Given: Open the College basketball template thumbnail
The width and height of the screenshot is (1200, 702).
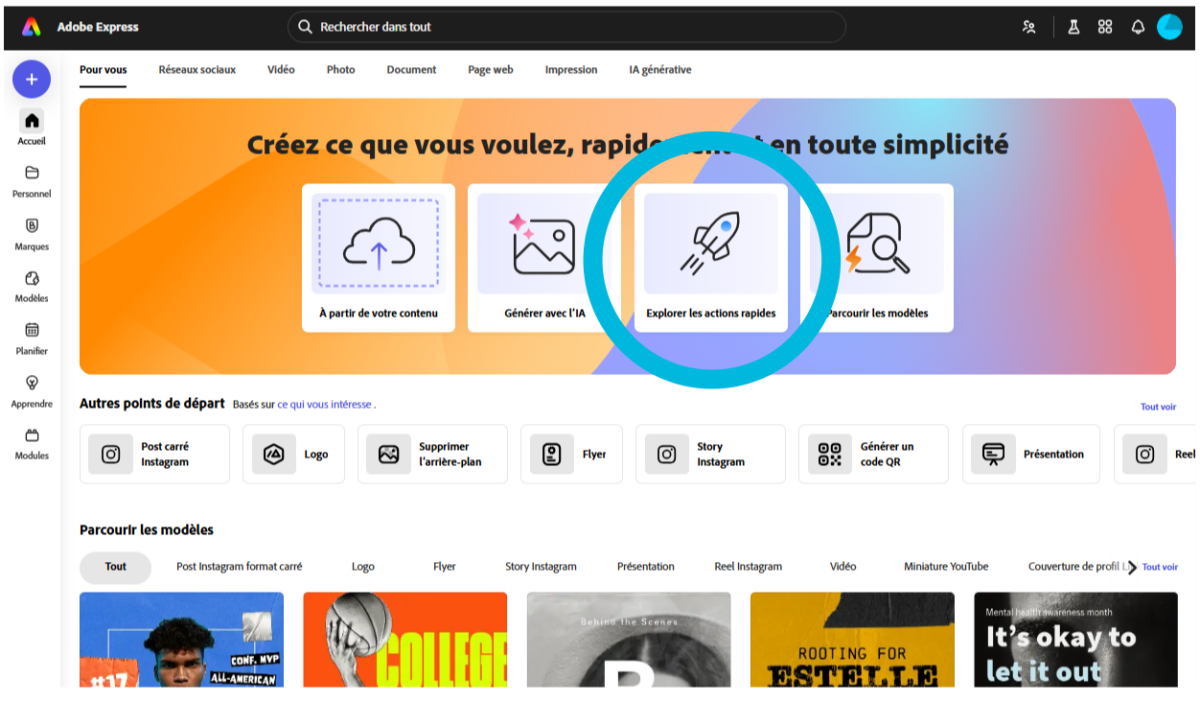Looking at the screenshot, I should (x=405, y=640).
